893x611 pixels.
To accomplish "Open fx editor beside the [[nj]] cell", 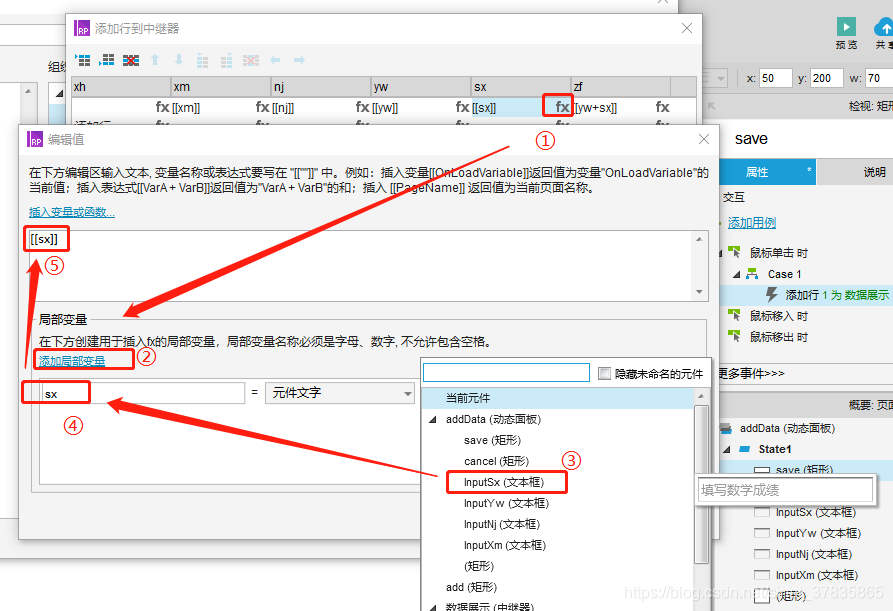I will pos(362,106).
